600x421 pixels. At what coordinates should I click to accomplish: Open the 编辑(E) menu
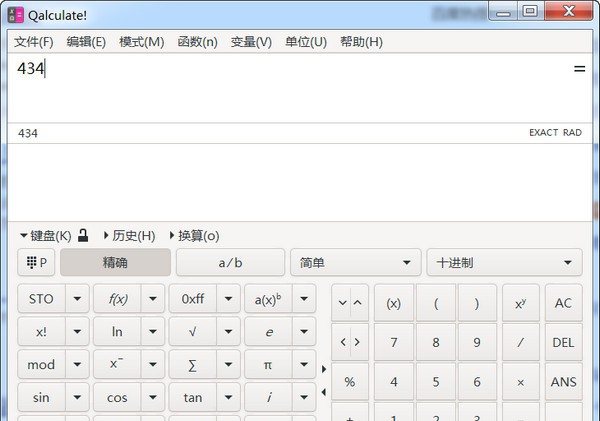(x=86, y=42)
